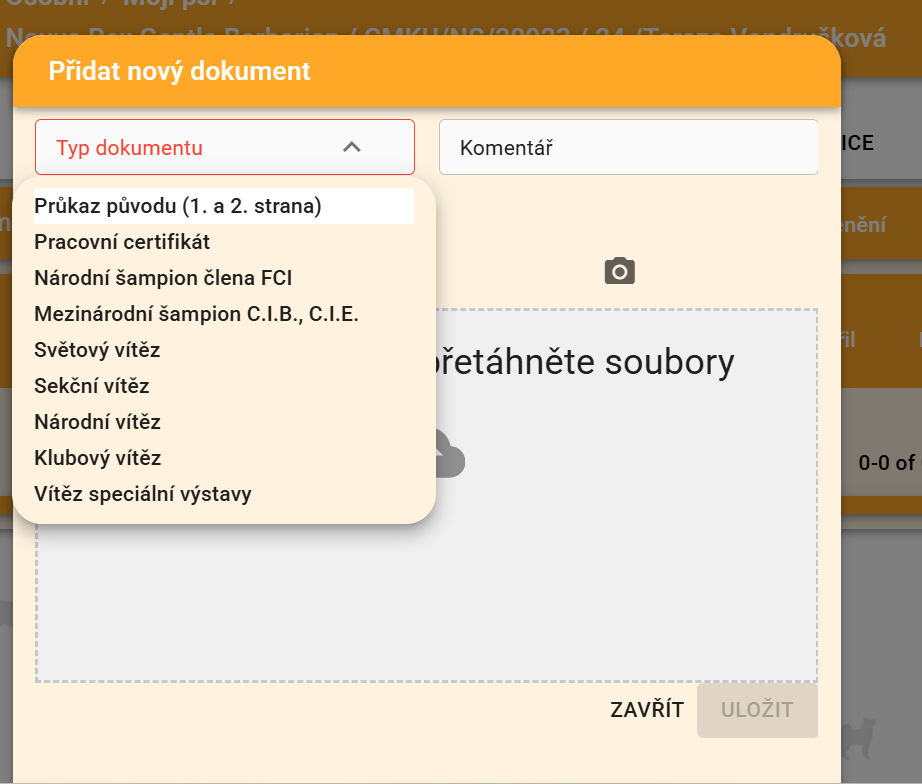Click the gray file drop zone area
The width and height of the screenshot is (922, 784).
tap(600, 580)
